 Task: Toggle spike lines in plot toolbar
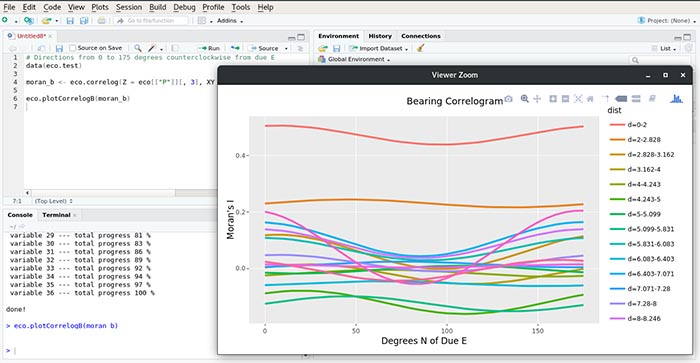coord(605,99)
